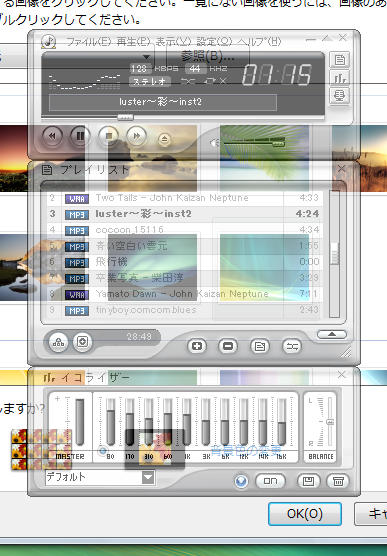
Task: Open the 設定(O) menu
Action: [214, 42]
